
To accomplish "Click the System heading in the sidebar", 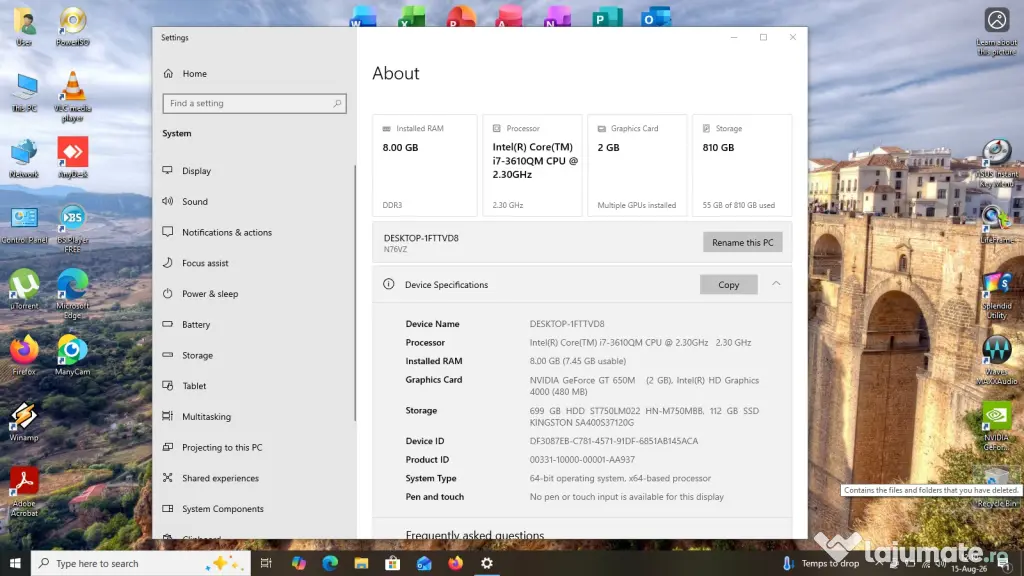I will (x=177, y=133).
